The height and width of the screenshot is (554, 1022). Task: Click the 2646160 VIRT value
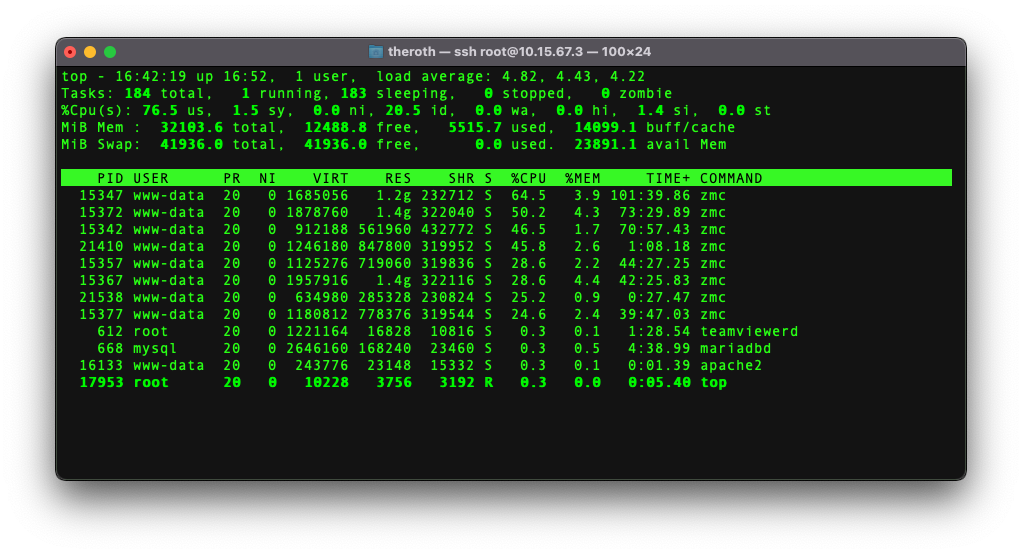[x=317, y=348]
